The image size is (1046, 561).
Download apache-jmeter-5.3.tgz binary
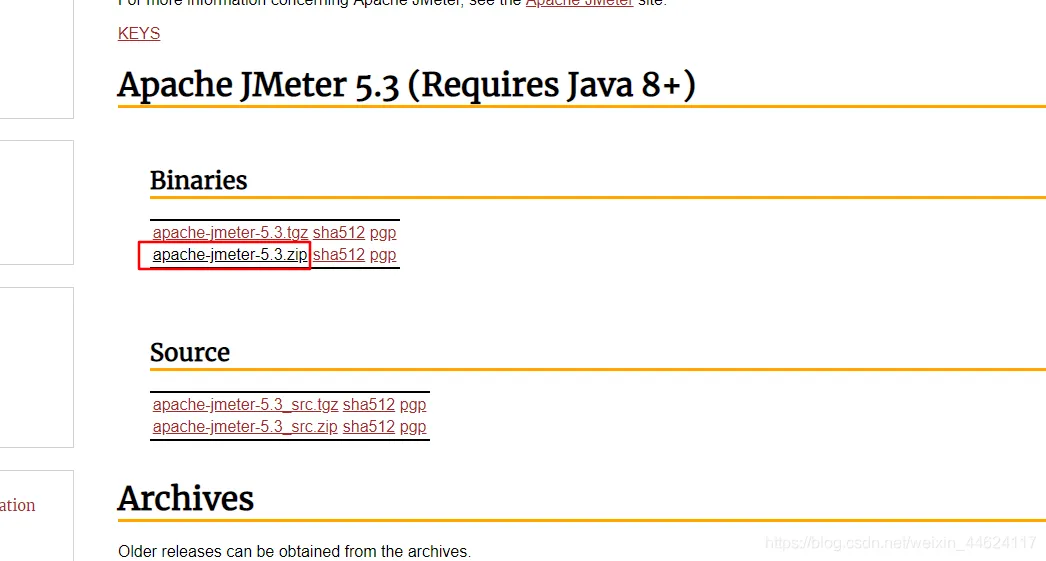click(x=230, y=232)
